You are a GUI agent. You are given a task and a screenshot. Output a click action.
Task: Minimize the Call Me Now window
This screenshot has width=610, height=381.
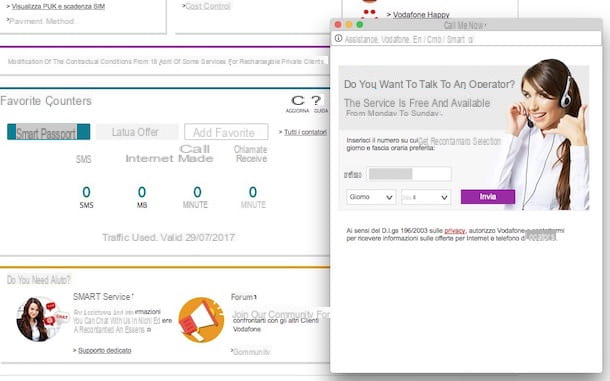349,25
